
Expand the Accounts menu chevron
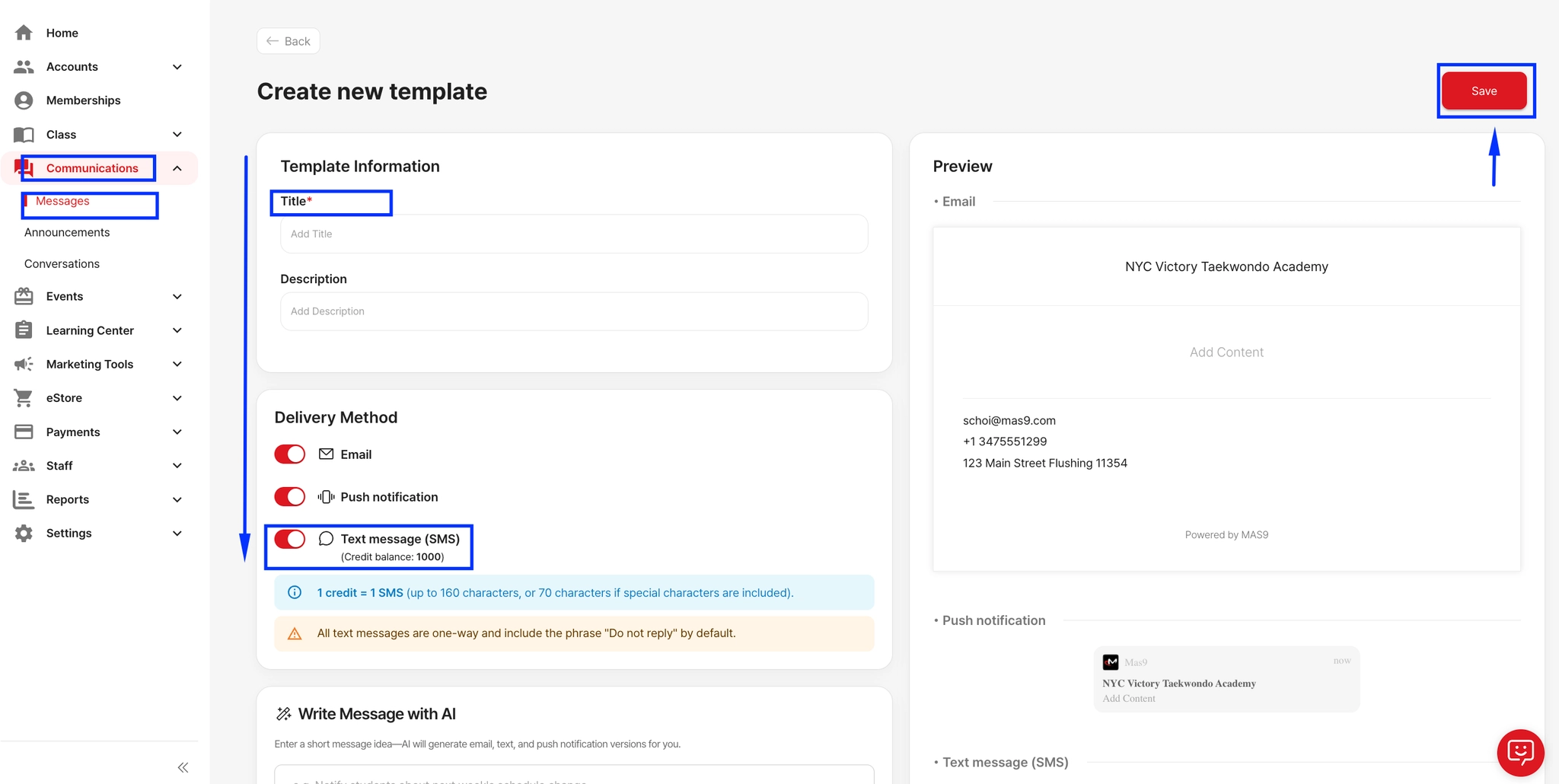click(177, 67)
